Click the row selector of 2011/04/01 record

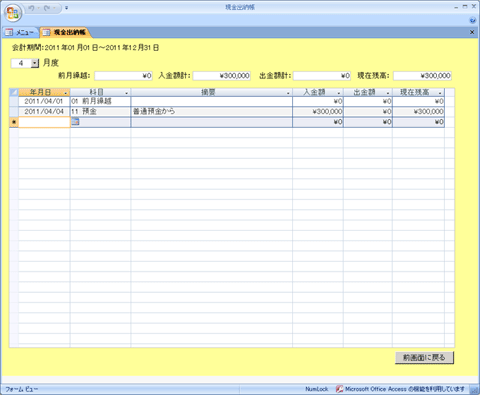(x=14, y=101)
